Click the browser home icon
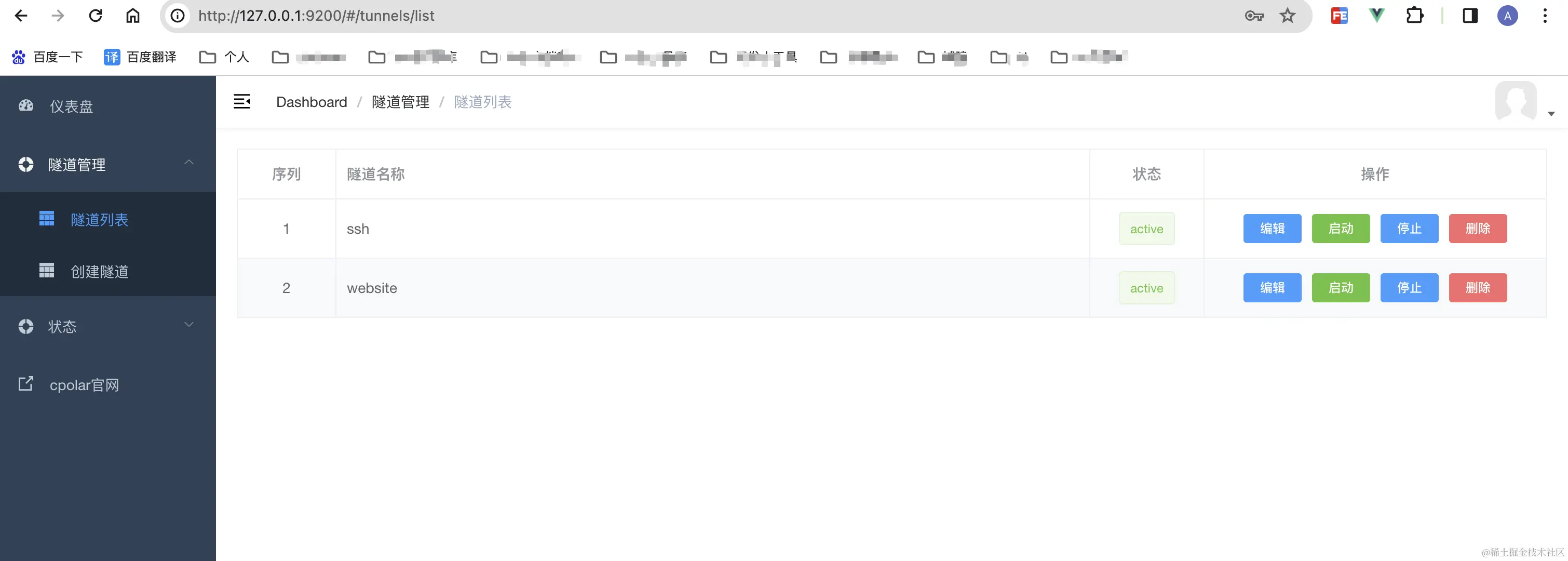 (133, 16)
